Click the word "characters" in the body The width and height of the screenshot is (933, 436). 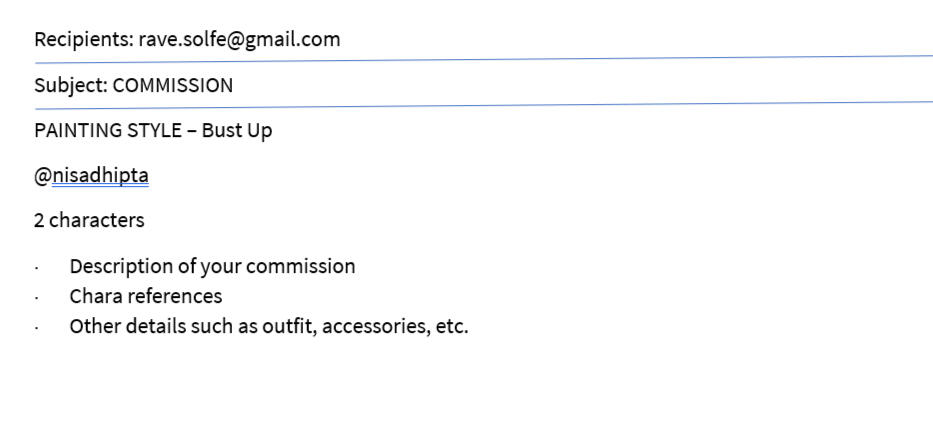pyautogui.click(x=97, y=220)
